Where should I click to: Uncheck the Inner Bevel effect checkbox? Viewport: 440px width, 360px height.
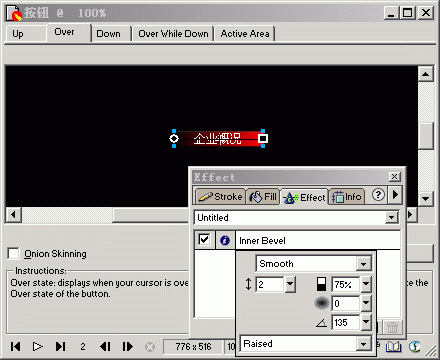pyautogui.click(x=204, y=239)
